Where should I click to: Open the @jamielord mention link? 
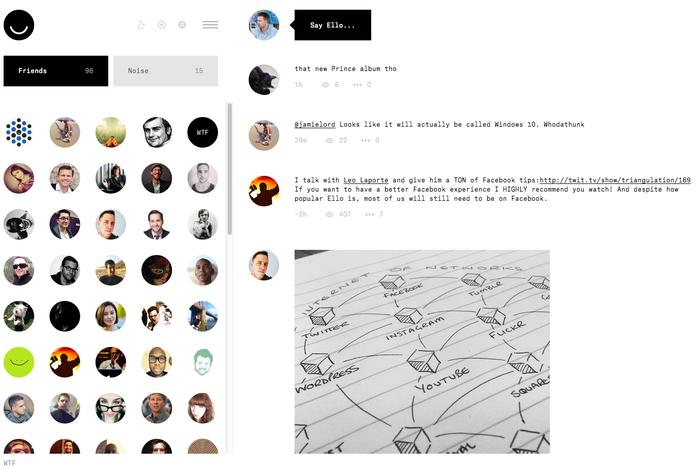click(315, 125)
